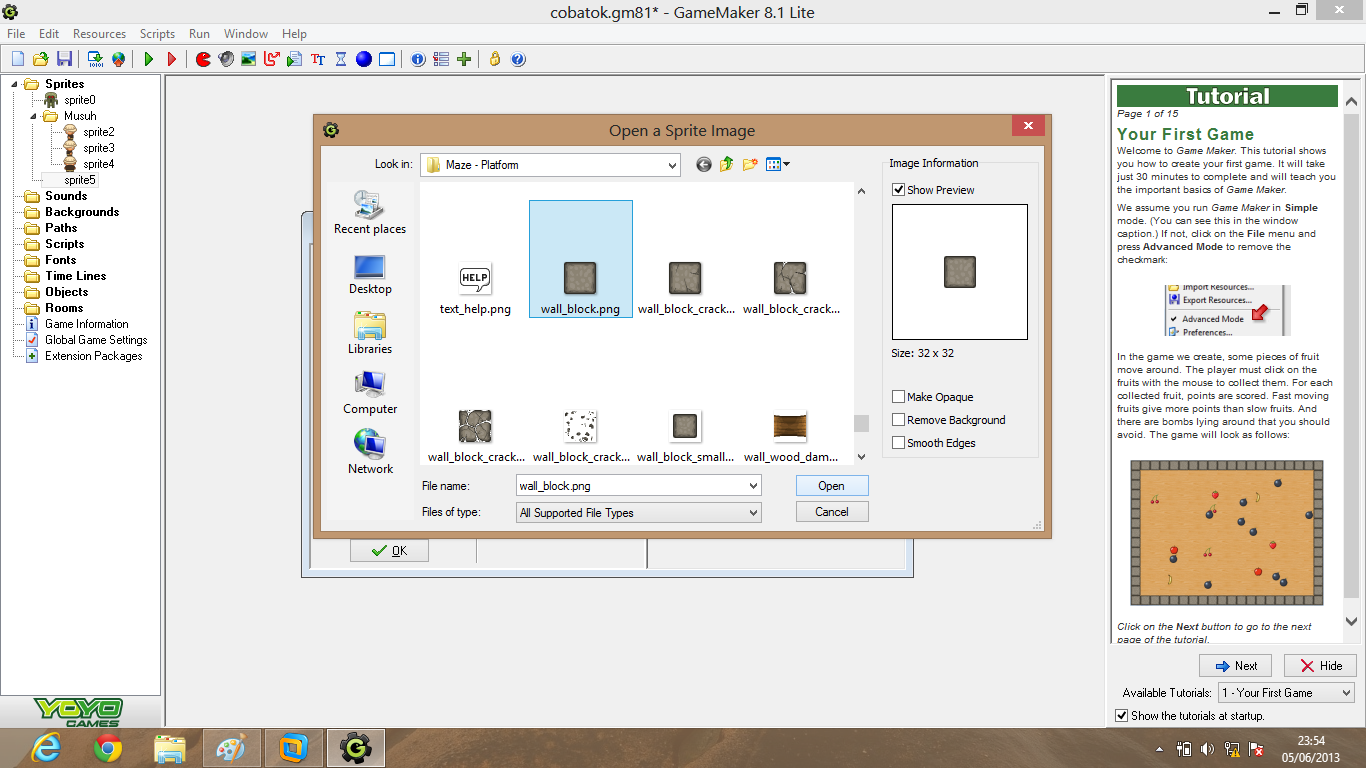Open the wall_block.png sprite file
The height and width of the screenshot is (768, 1366).
coord(831,485)
